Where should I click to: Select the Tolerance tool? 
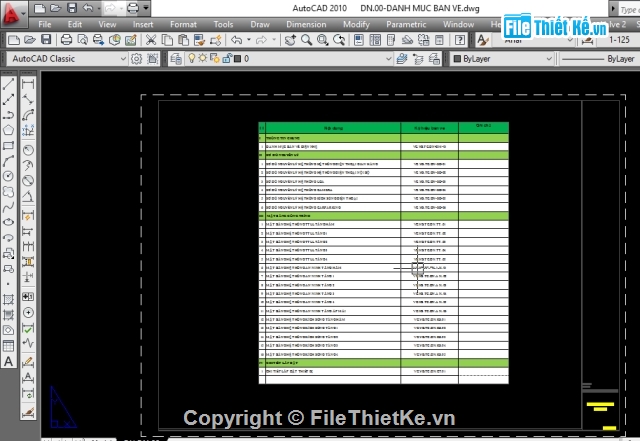tap(28, 296)
